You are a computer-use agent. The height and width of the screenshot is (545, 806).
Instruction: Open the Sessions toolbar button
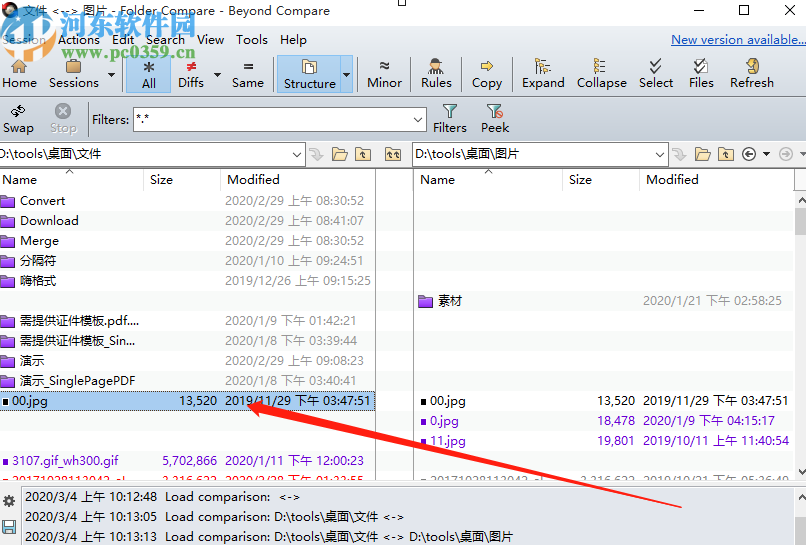click(74, 74)
